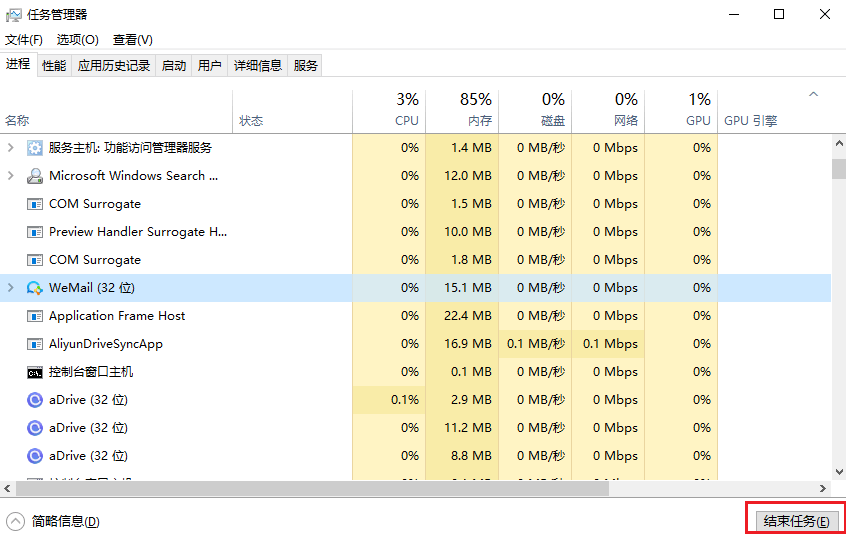Open the 文件(F) menu
The image size is (846, 539).
[x=24, y=40]
